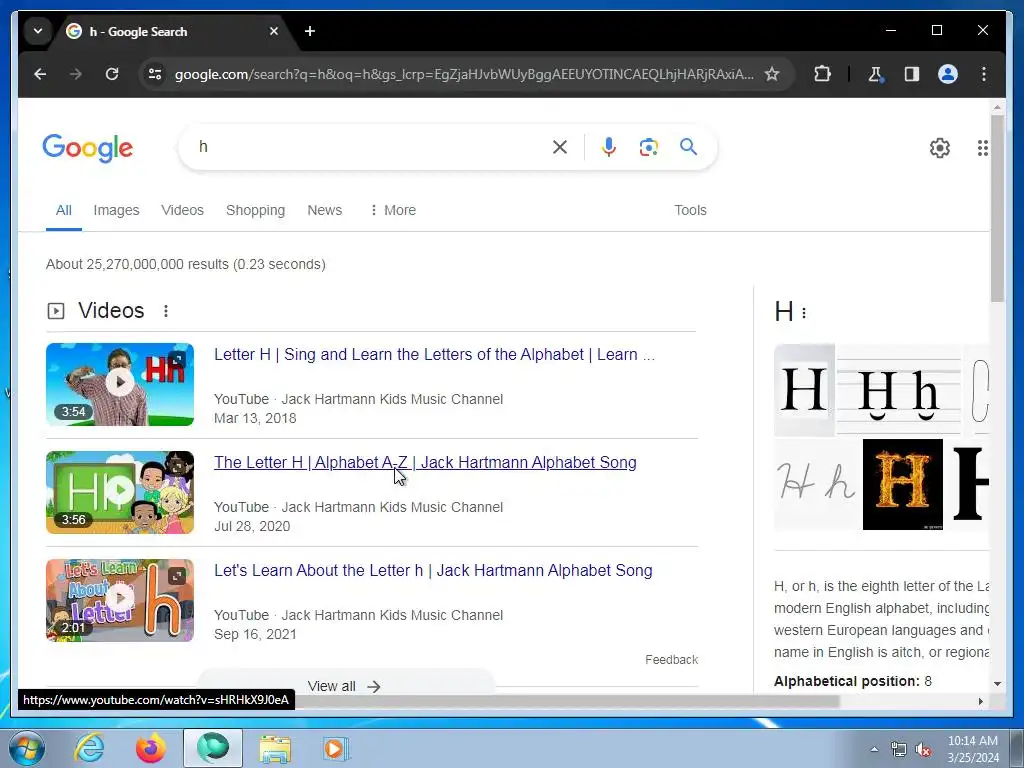The width and height of the screenshot is (1024, 768).
Task: Open the Google apps grid
Action: tap(982, 148)
